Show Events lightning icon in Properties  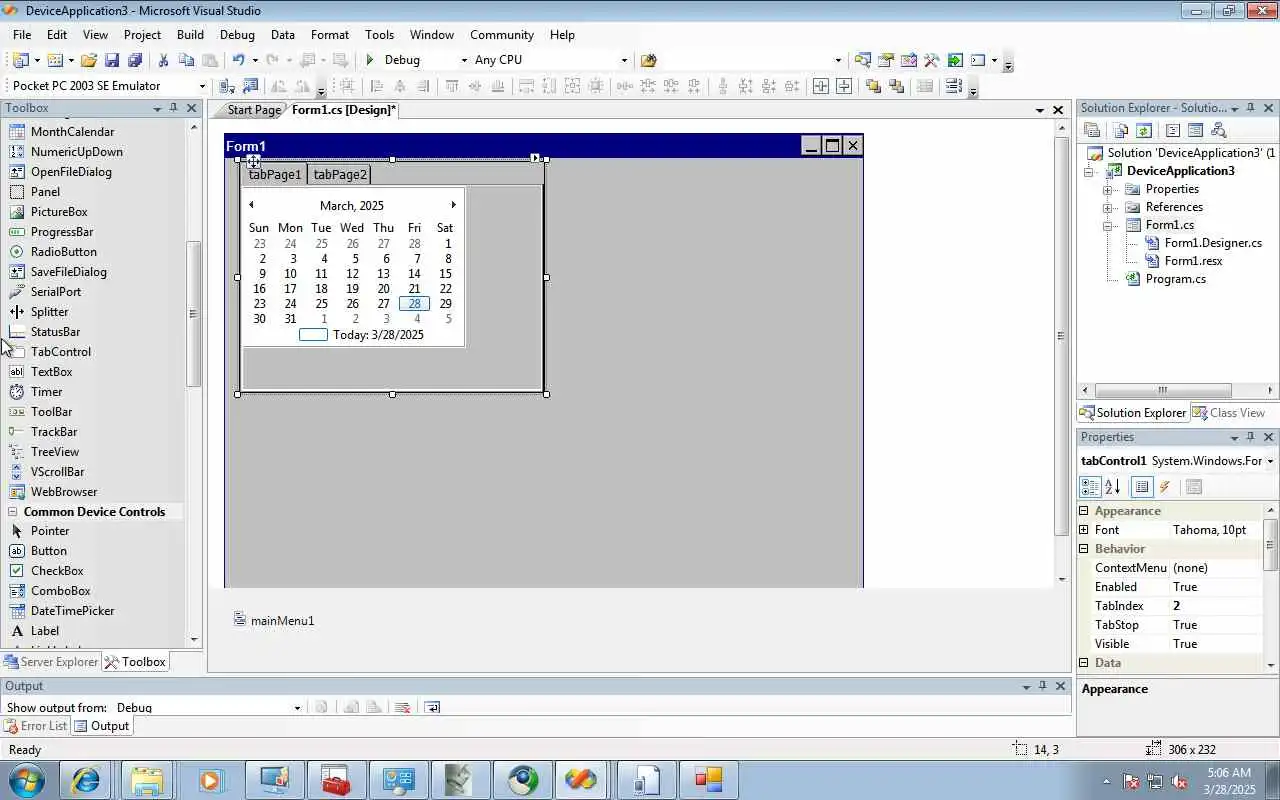coord(1165,487)
